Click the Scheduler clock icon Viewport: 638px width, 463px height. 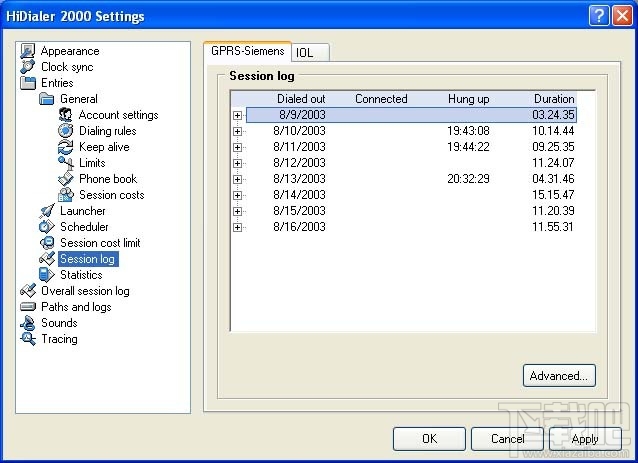pos(46,227)
